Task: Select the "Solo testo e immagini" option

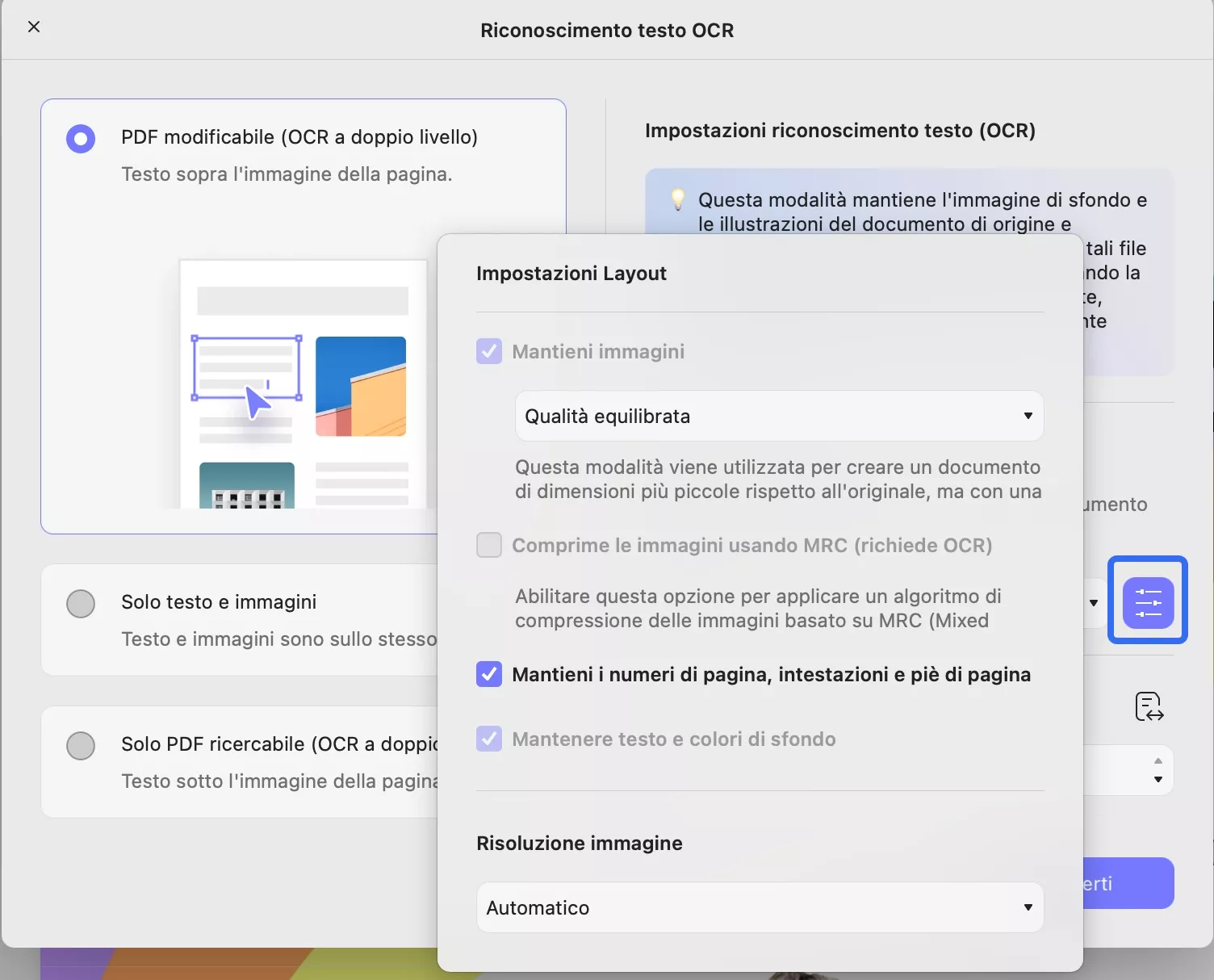Action: pyautogui.click(x=80, y=603)
